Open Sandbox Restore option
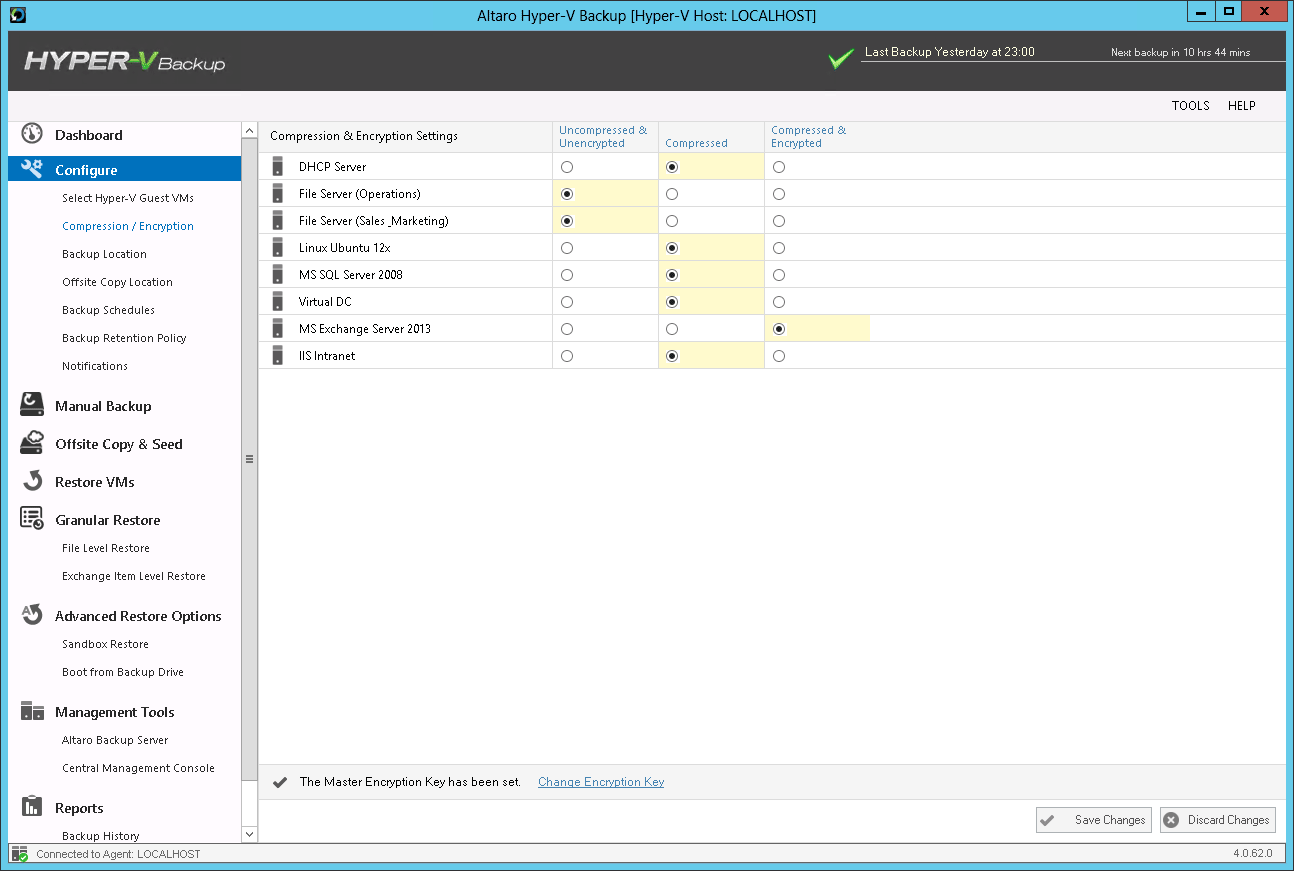 pos(105,644)
